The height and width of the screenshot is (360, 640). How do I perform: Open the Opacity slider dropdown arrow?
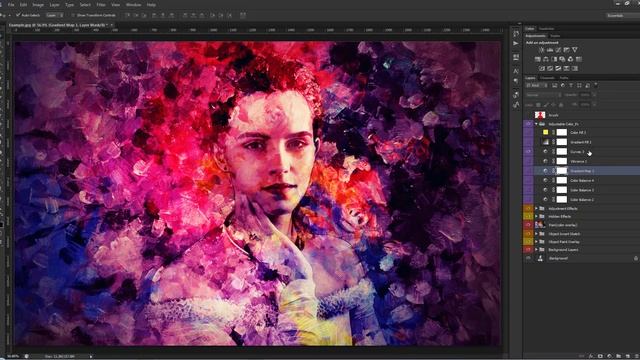(594, 95)
